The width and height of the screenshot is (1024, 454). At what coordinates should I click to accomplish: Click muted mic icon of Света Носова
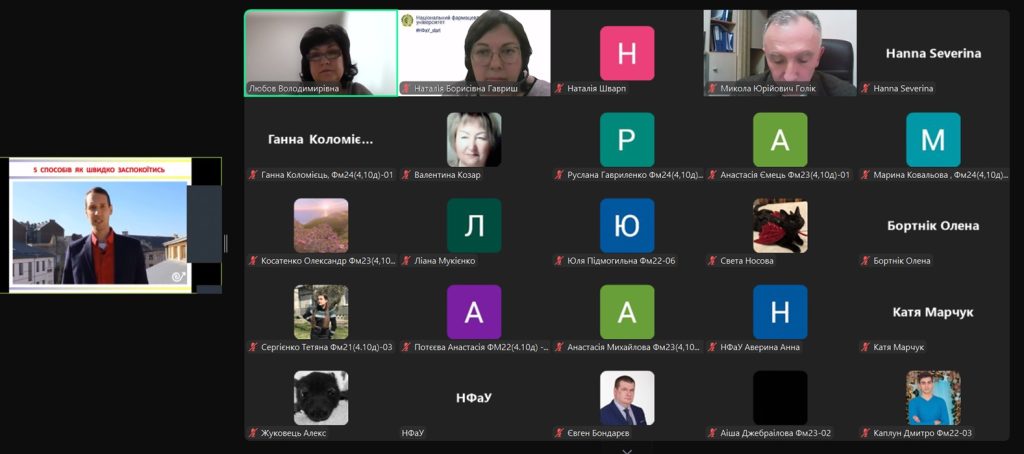coord(712,261)
